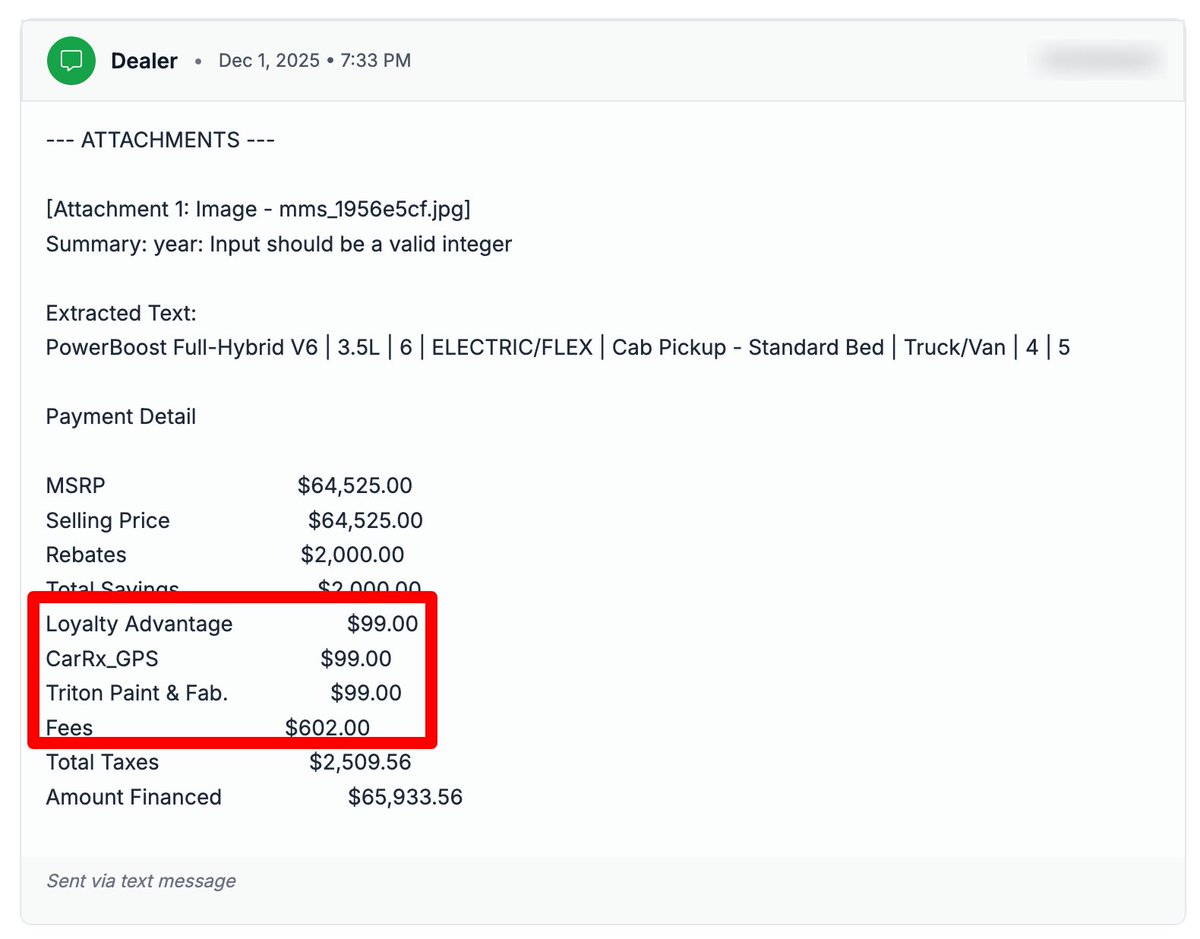Click the MSRP label
The width and height of the screenshot is (1200, 939).
(75, 486)
